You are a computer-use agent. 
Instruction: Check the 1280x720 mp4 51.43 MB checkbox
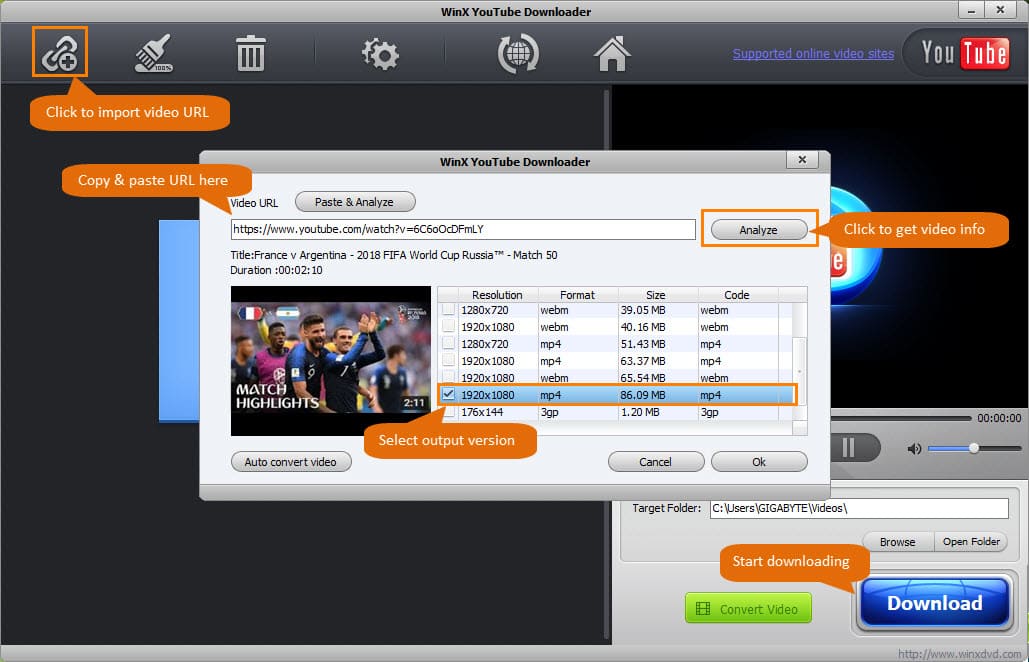(x=449, y=343)
